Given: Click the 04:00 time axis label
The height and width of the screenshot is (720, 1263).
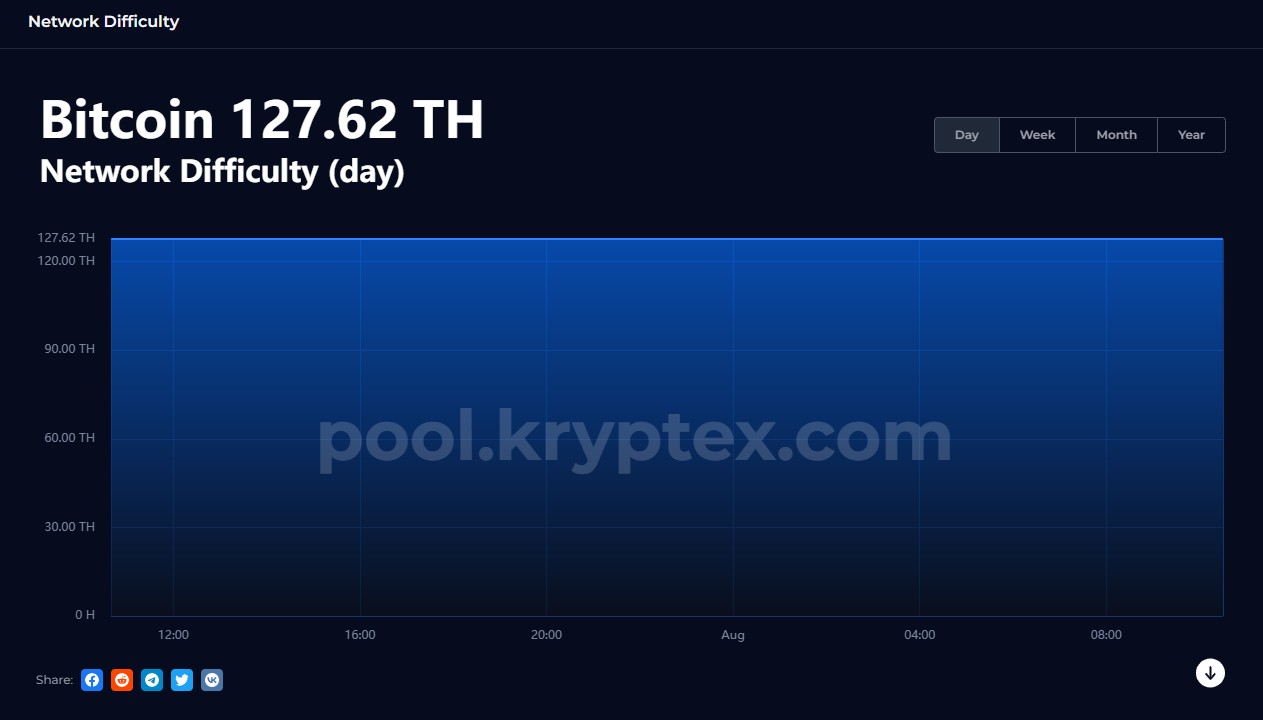Looking at the screenshot, I should [919, 635].
